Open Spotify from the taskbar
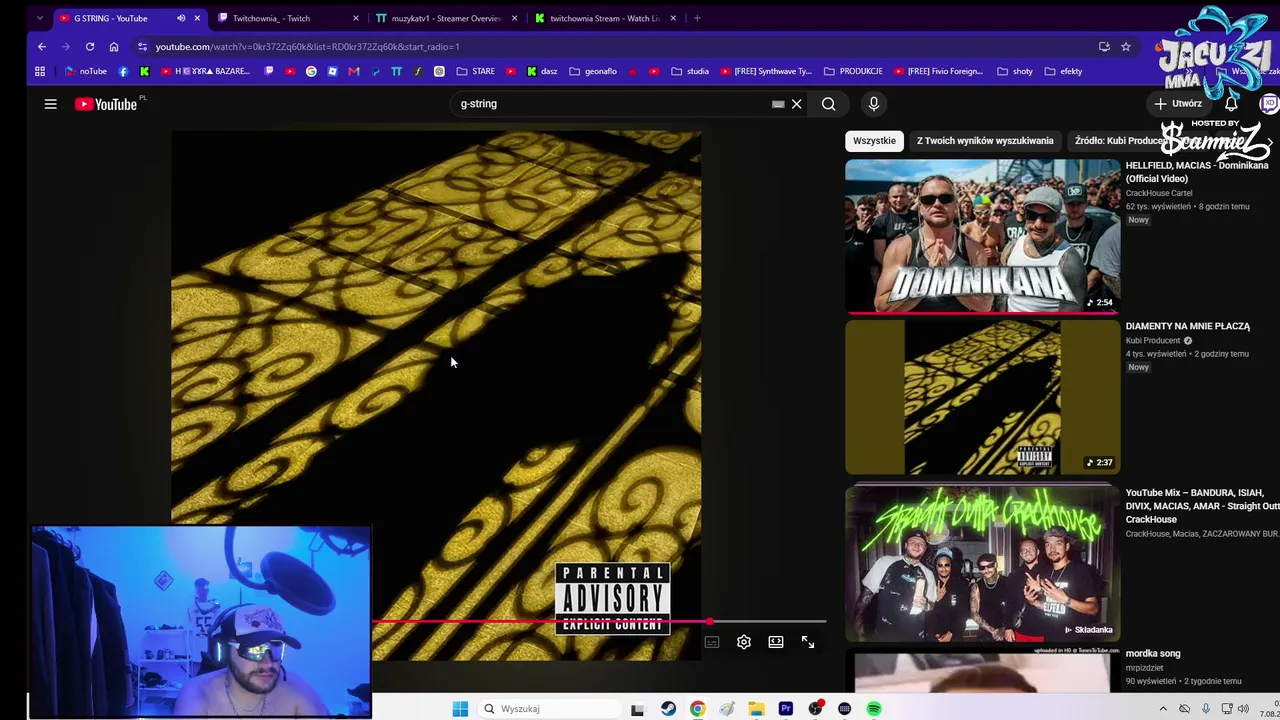The width and height of the screenshot is (1280, 720). tap(874, 709)
